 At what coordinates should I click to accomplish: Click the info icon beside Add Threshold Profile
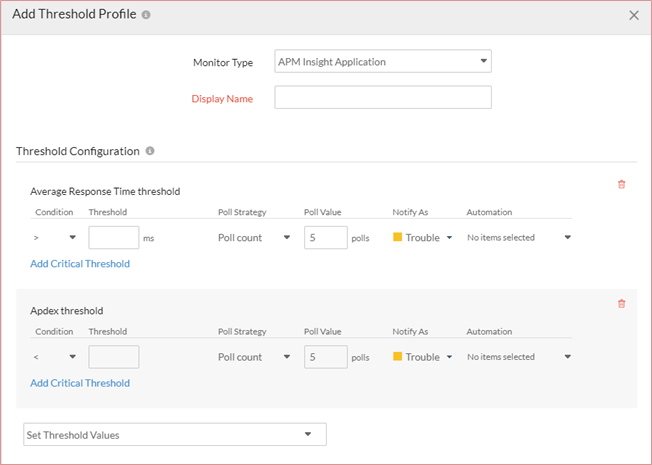pyautogui.click(x=146, y=15)
